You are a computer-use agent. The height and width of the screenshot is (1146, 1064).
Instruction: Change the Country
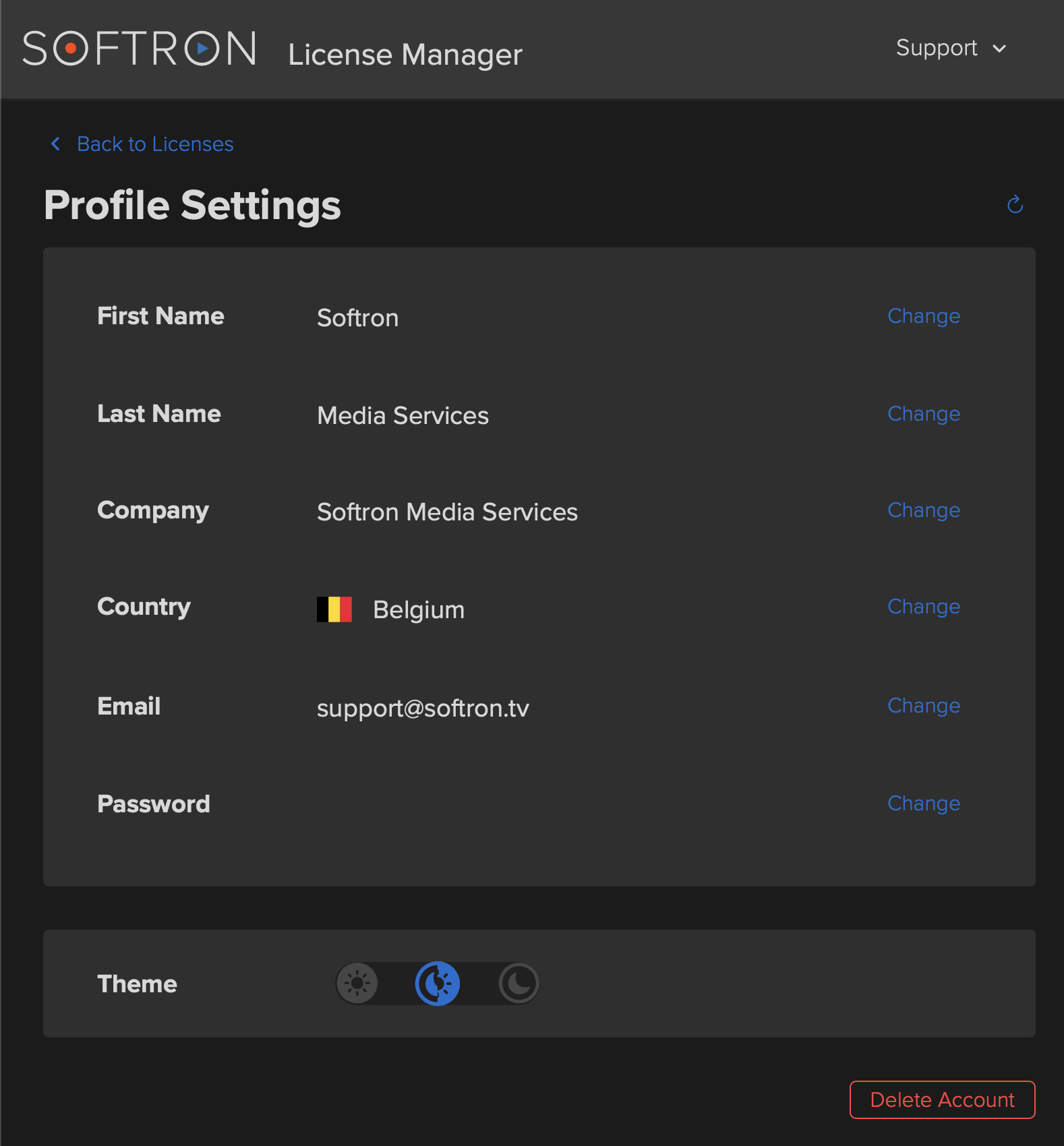tap(923, 607)
